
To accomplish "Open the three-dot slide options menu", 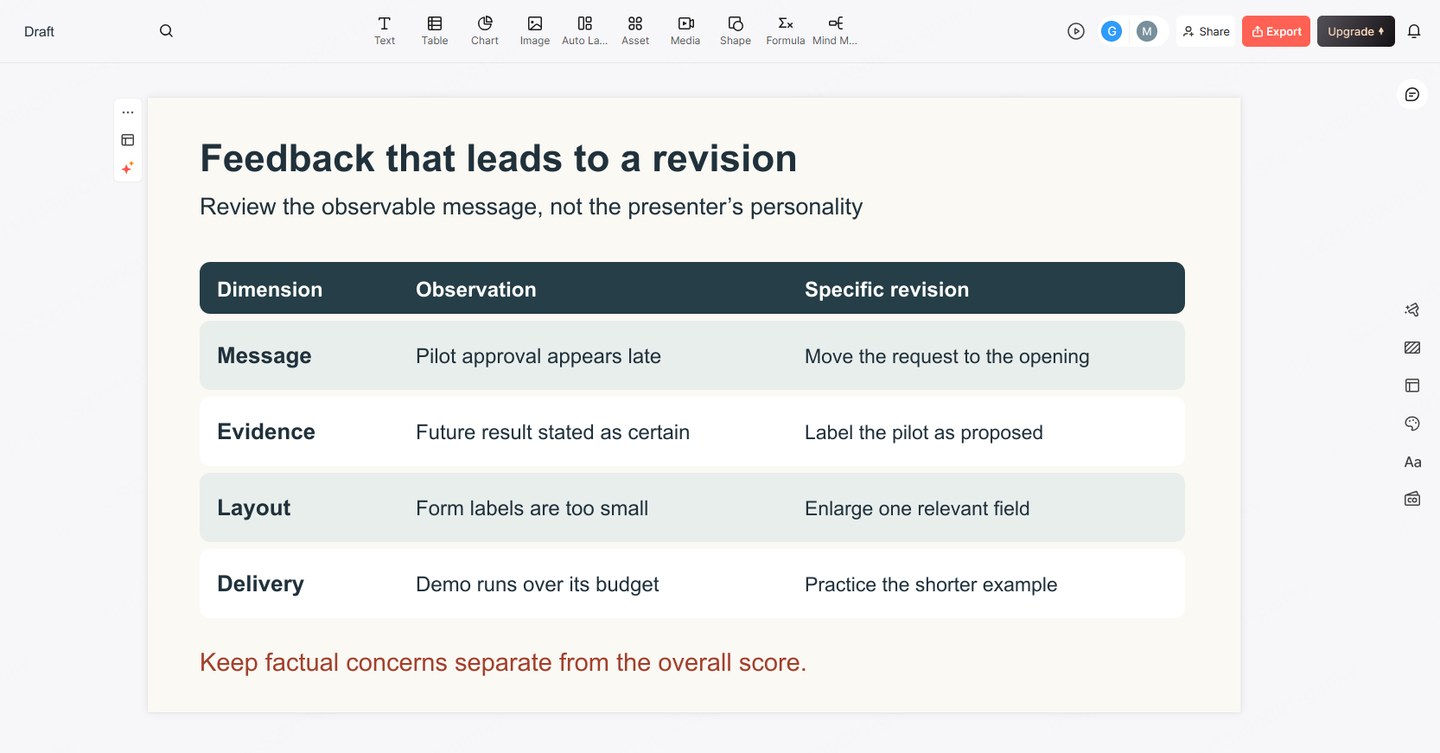I will 128,112.
